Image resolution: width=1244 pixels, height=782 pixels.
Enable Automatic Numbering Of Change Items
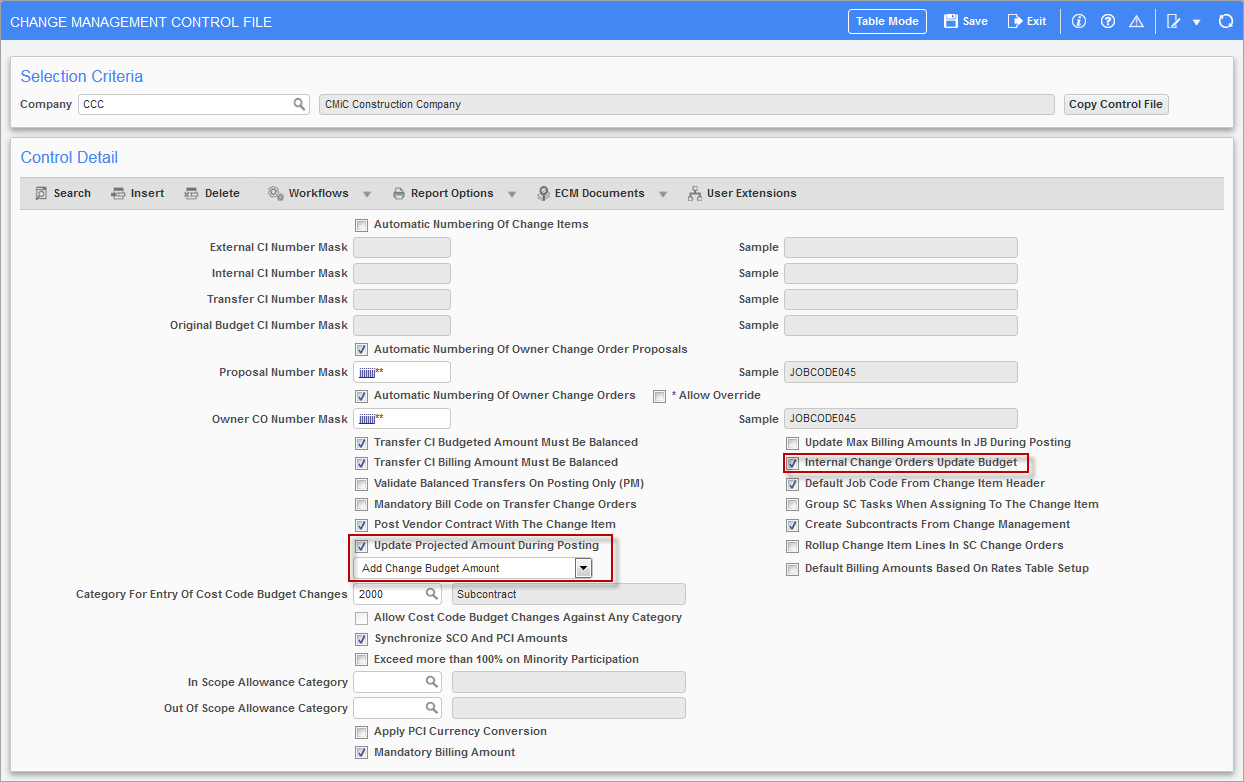click(361, 224)
